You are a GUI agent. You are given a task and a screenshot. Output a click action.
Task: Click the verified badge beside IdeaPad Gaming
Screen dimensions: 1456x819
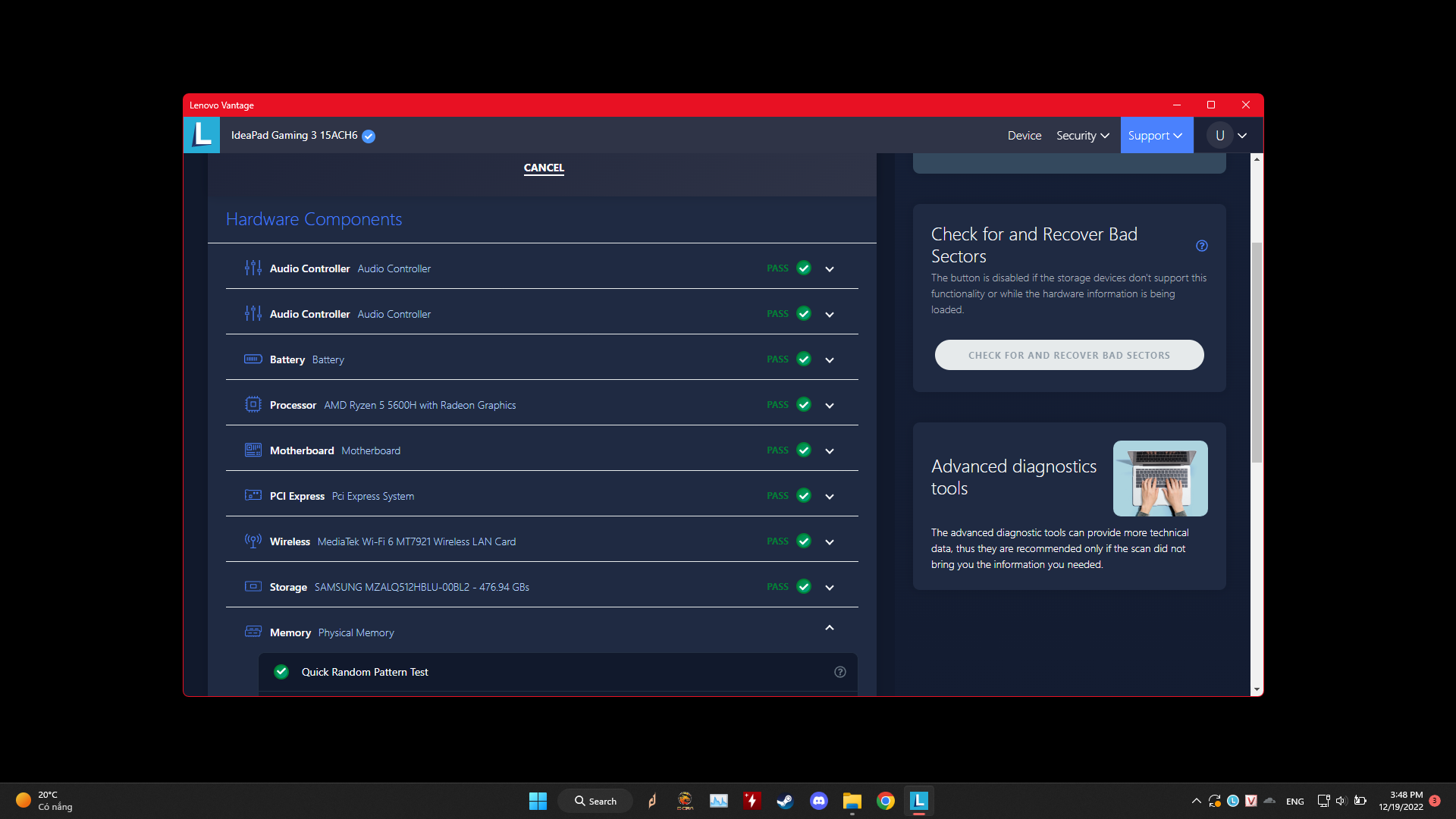pyautogui.click(x=369, y=136)
